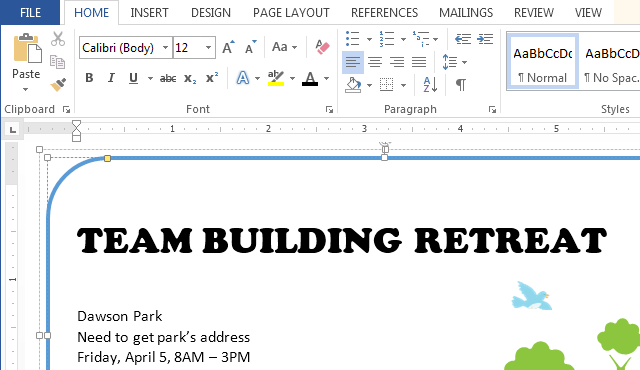Screen dimensions: 640x370
Task: Click the TEAM BUILDING RETREAT heading
Action: point(342,240)
